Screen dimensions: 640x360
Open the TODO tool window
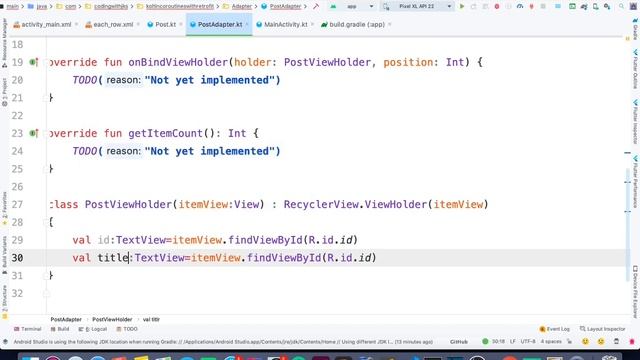(x=127, y=329)
